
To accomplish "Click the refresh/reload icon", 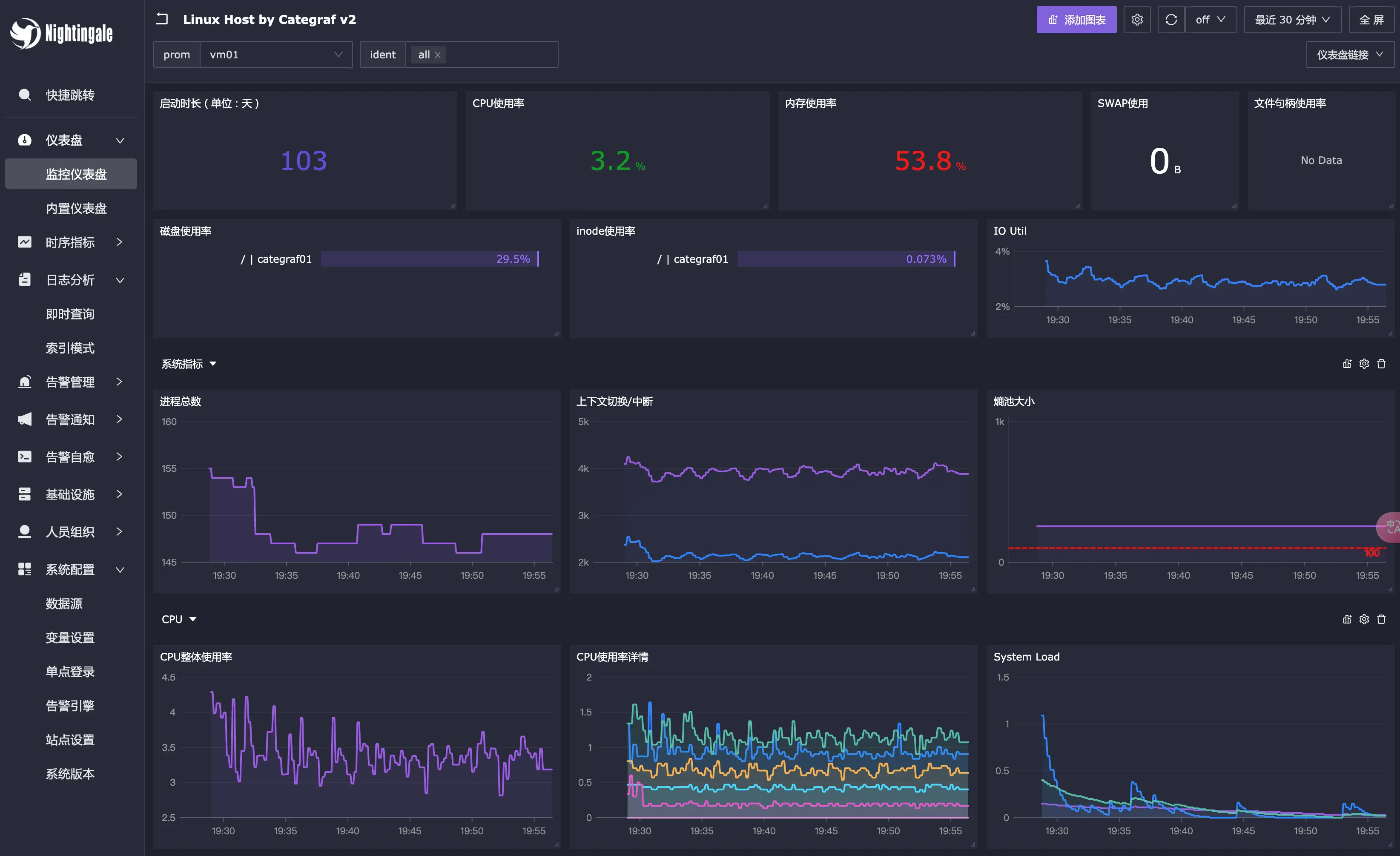I will 1171,20.
